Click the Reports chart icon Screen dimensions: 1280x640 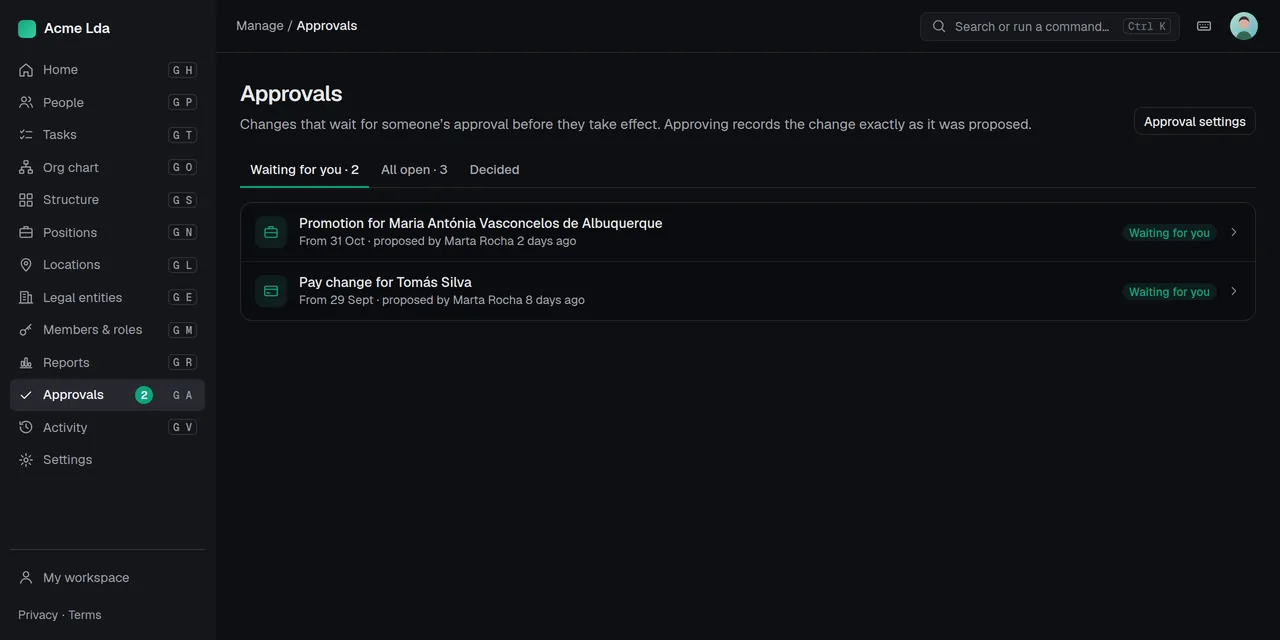tap(26, 362)
